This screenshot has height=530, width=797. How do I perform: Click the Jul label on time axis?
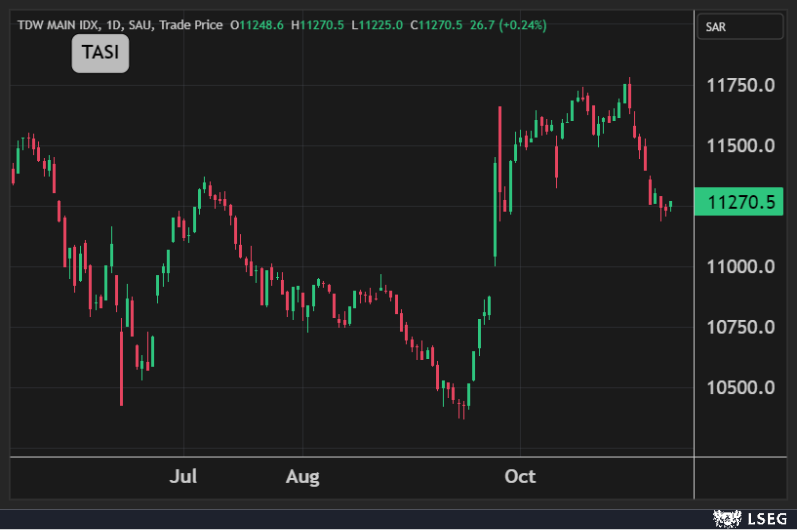183,476
